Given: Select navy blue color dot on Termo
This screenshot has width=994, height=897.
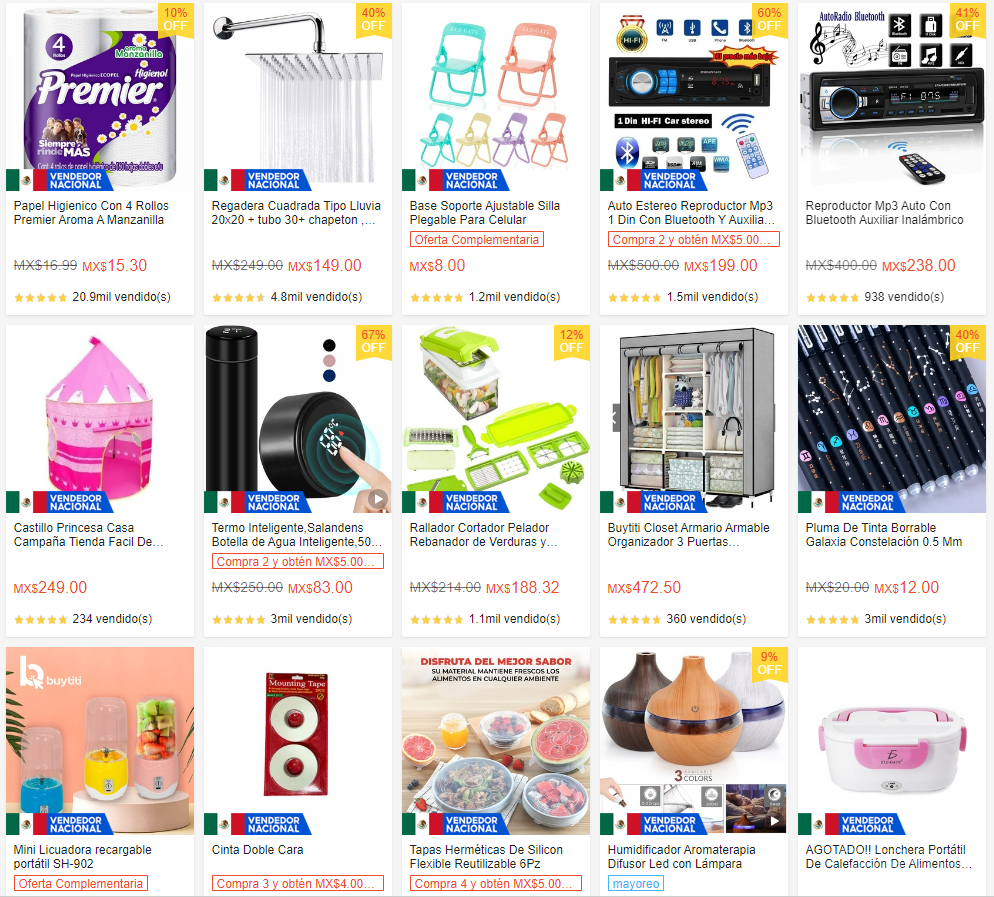Looking at the screenshot, I should coord(329,376).
